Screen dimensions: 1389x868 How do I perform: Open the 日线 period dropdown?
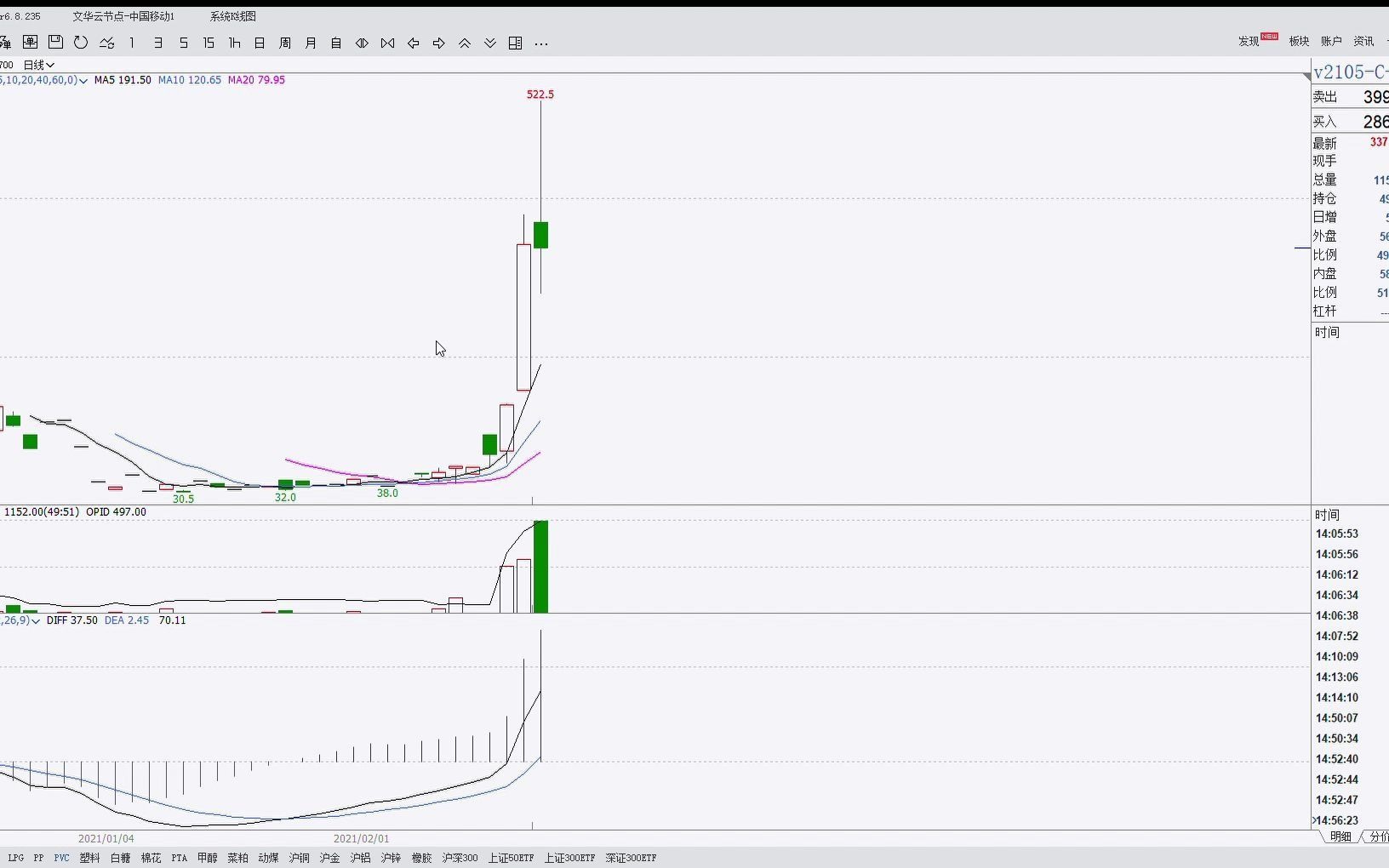point(39,65)
